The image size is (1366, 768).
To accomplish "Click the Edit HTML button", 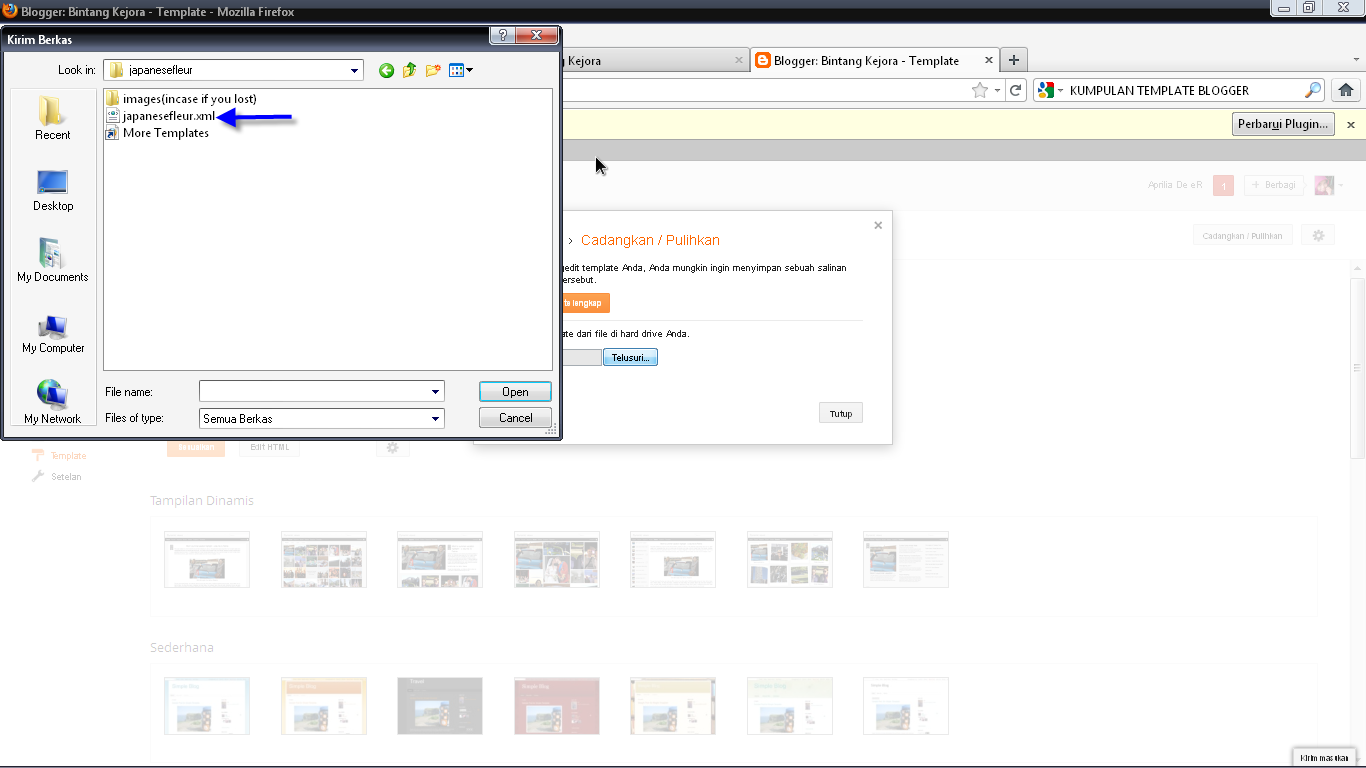I will 270,447.
